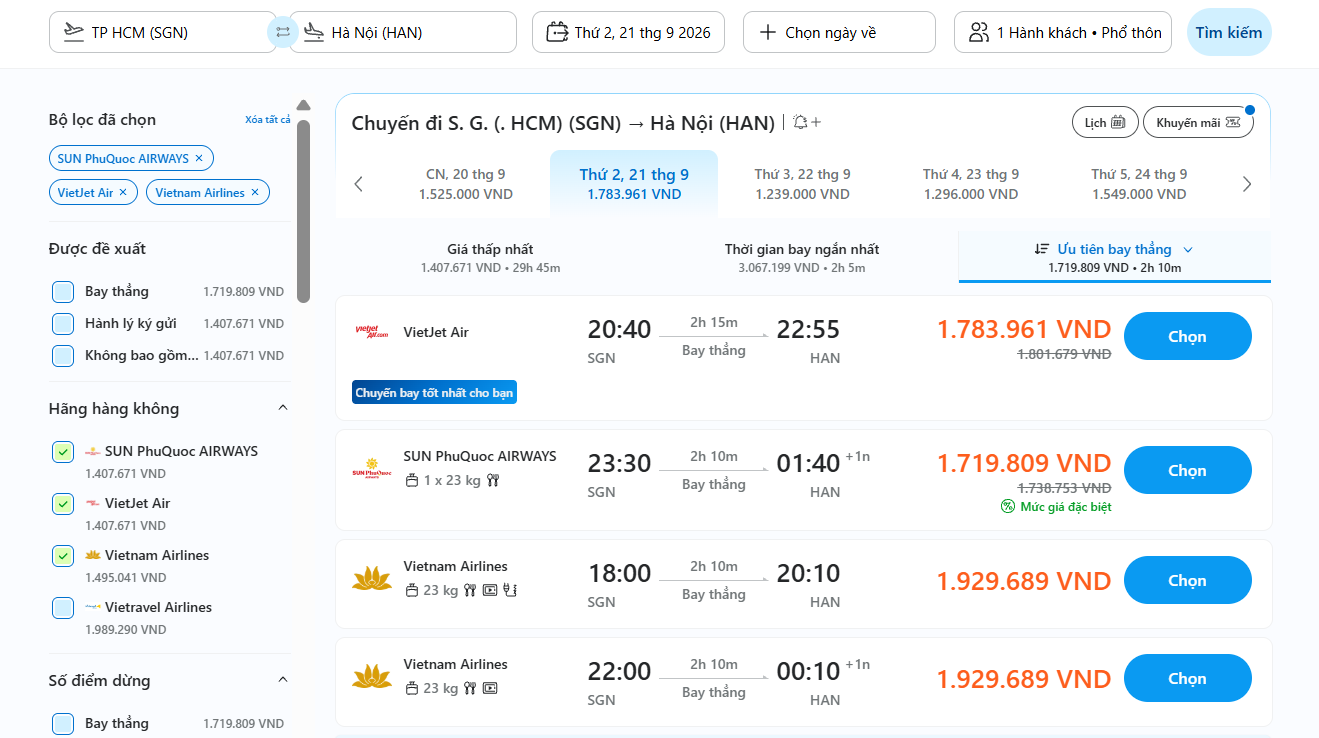Viewport: 1319px width, 738px height.
Task: Click baggage icon on 18:00 Vietnam Airlines flight
Action: [412, 590]
